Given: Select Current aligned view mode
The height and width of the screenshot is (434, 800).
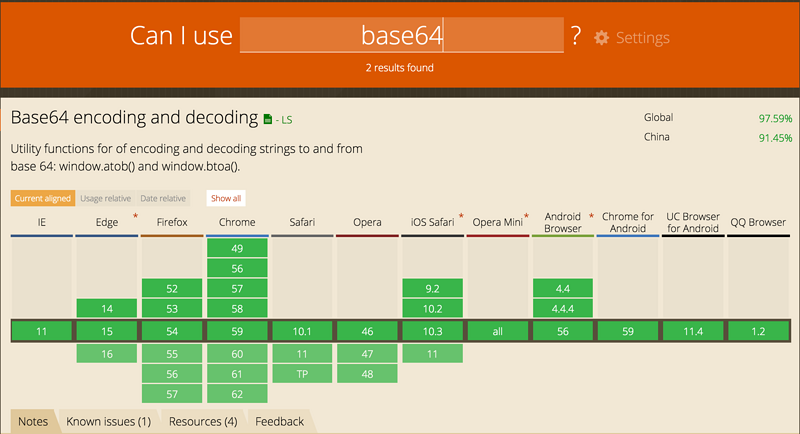Looking at the screenshot, I should [x=43, y=198].
